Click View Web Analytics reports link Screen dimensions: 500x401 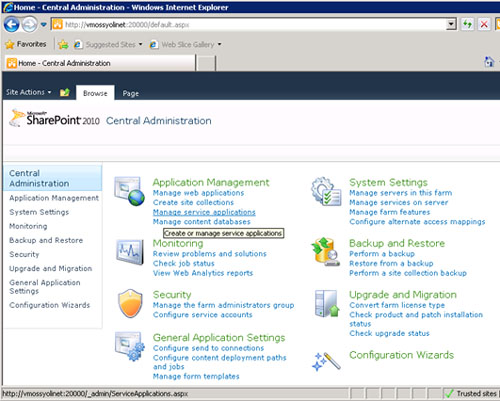tap(203, 273)
